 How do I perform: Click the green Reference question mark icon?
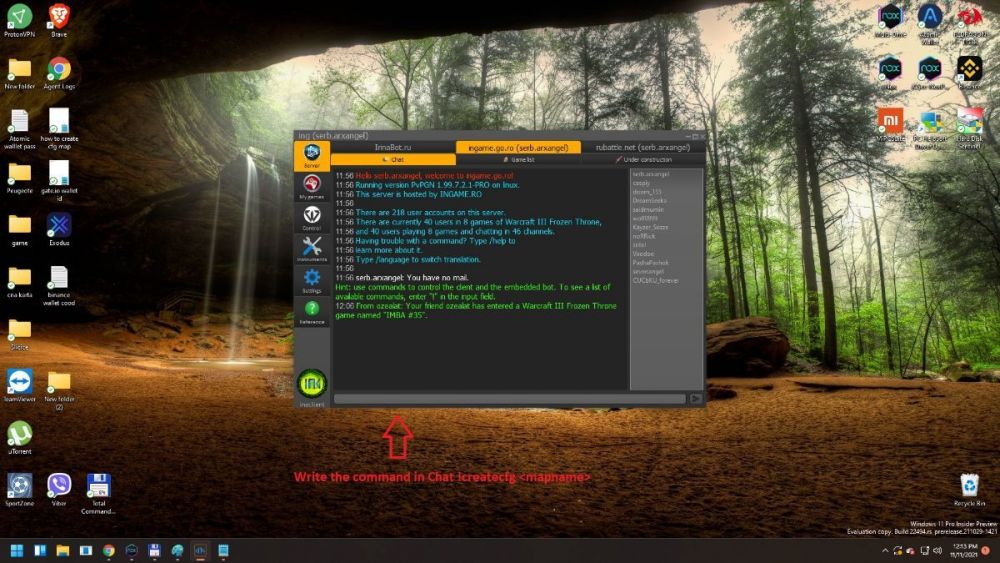[312, 311]
